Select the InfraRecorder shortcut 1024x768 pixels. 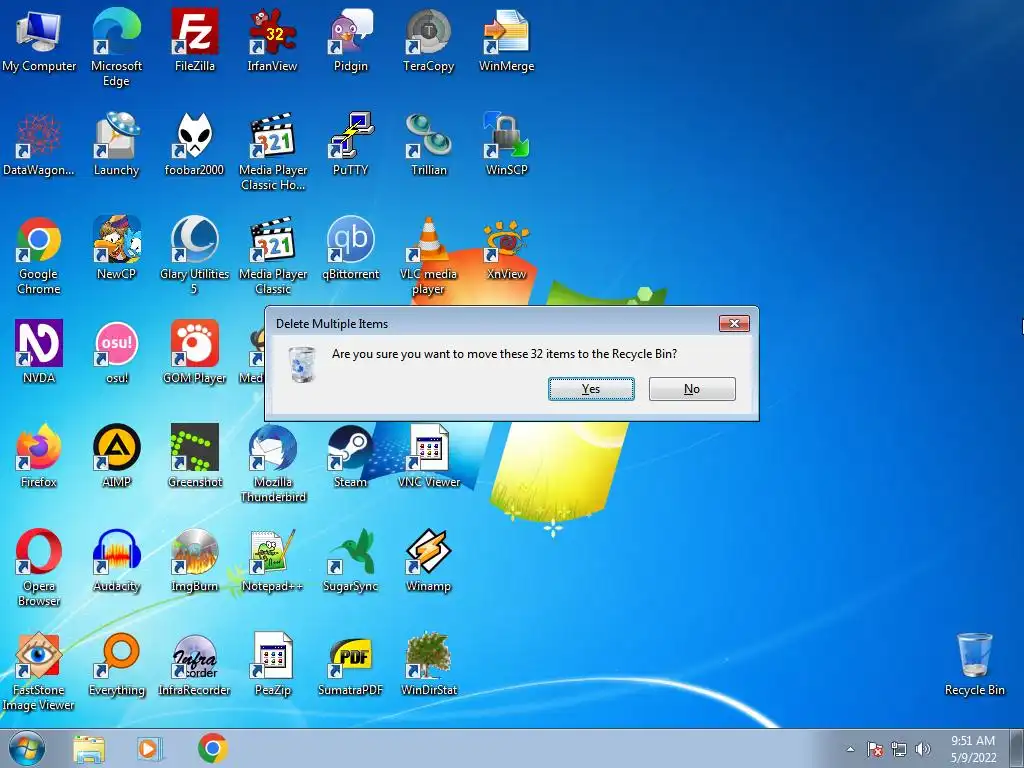195,664
